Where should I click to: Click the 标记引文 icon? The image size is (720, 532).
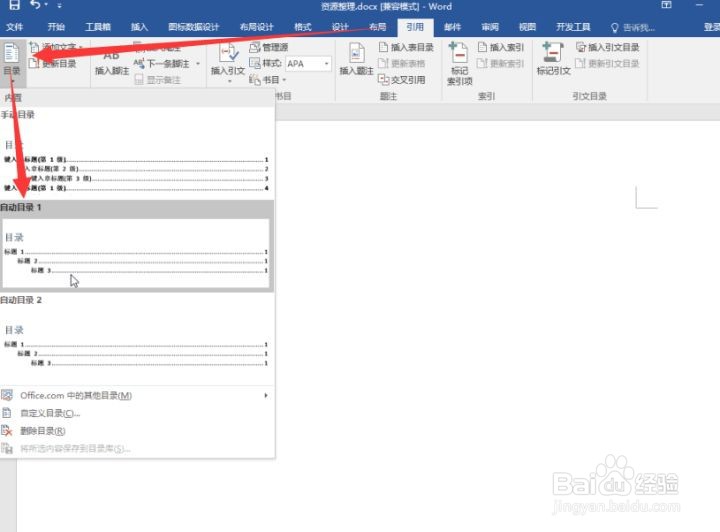pos(553,53)
